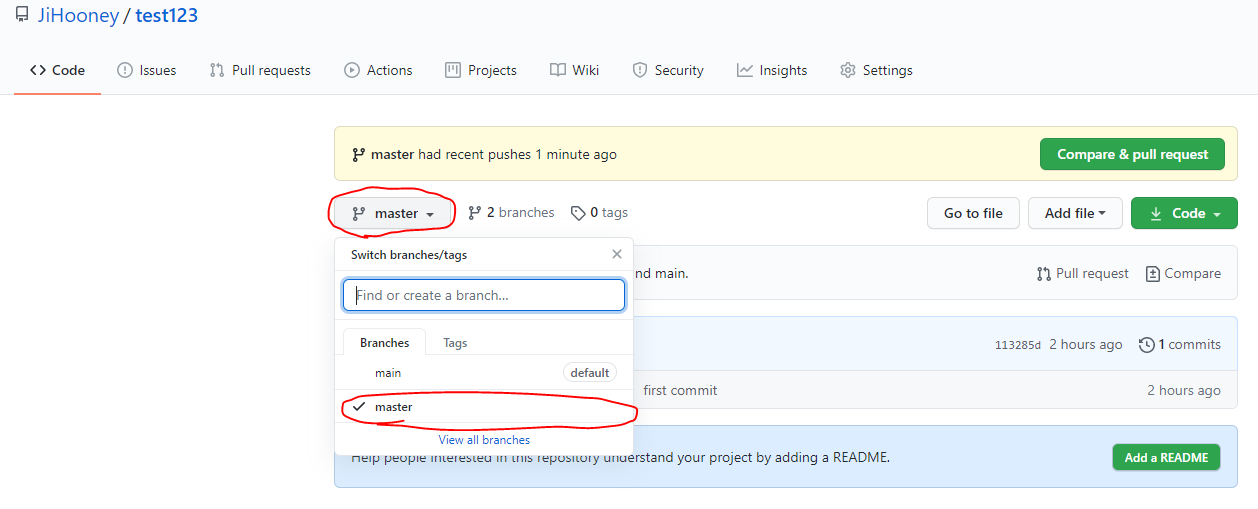Click the branch icon next to 2 branches

(x=475, y=213)
